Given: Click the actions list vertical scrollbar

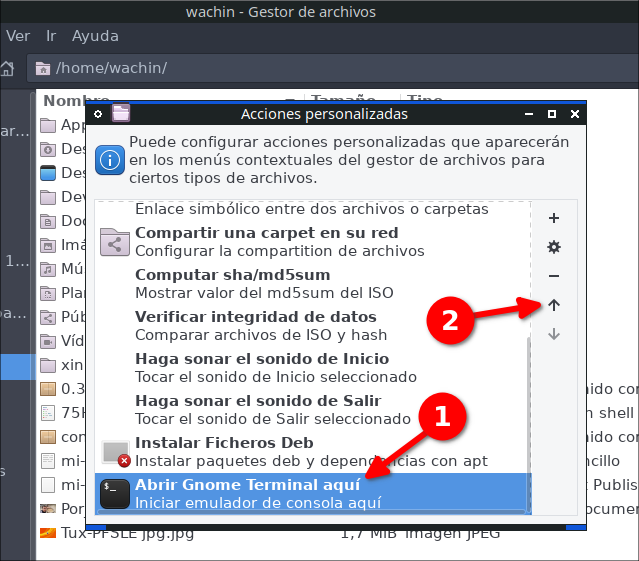Looking at the screenshot, I should 529,424.
